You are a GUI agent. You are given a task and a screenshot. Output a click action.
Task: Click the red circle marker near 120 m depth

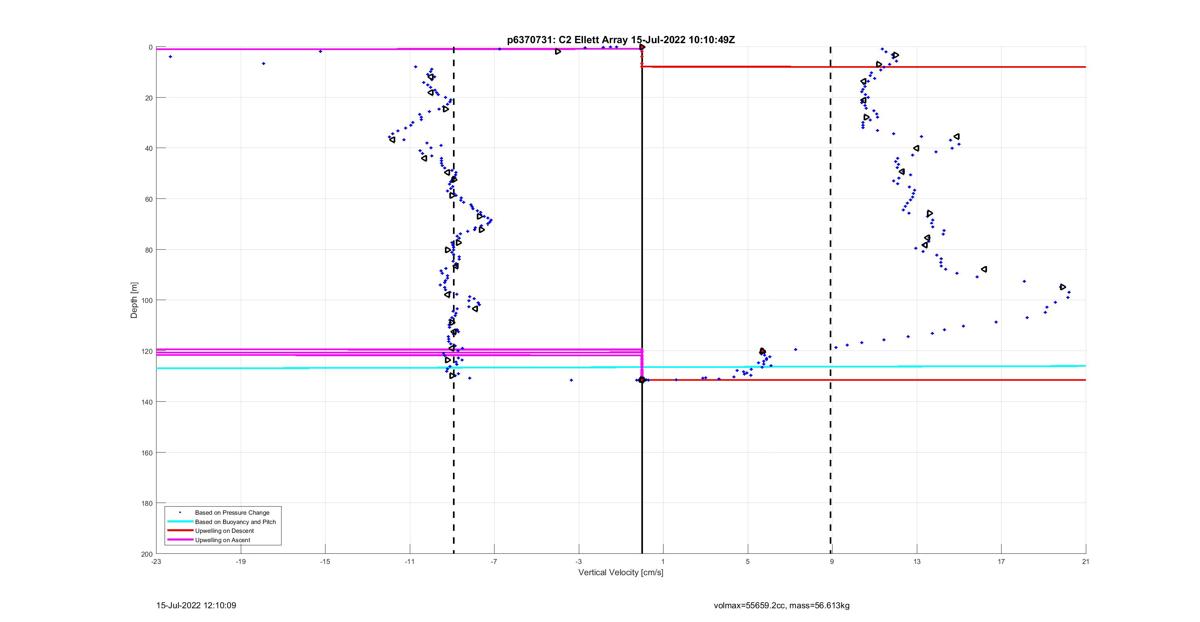(762, 351)
